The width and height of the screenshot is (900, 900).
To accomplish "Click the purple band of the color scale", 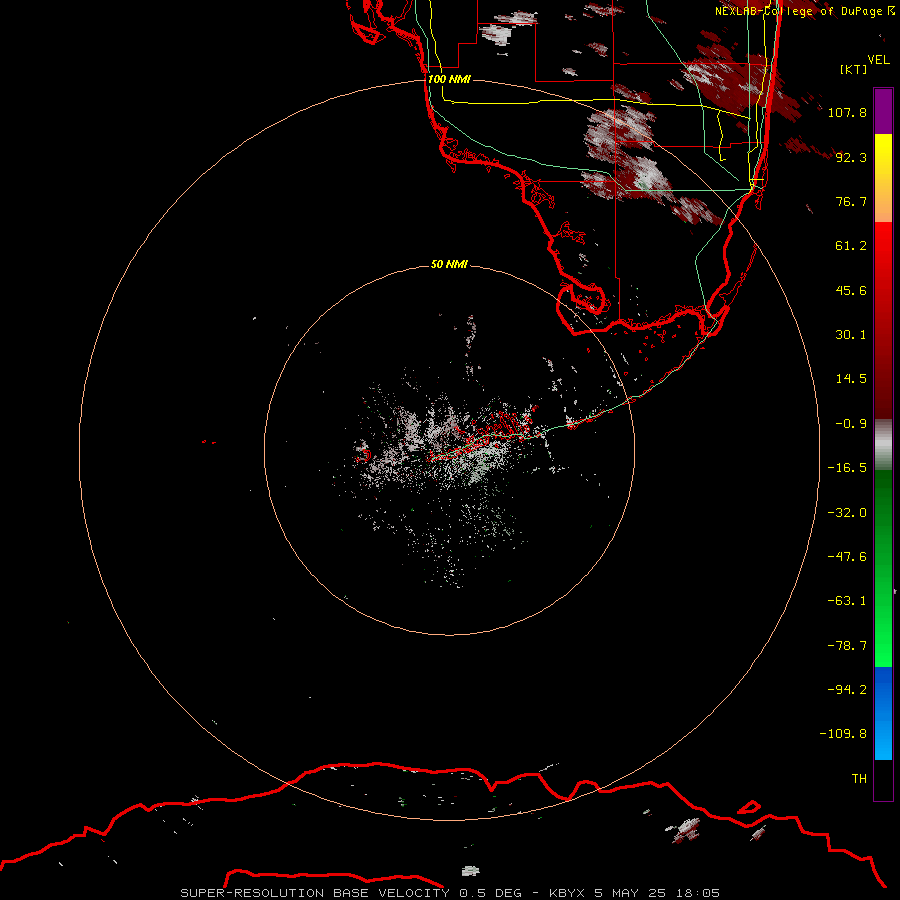I will 883,111.
